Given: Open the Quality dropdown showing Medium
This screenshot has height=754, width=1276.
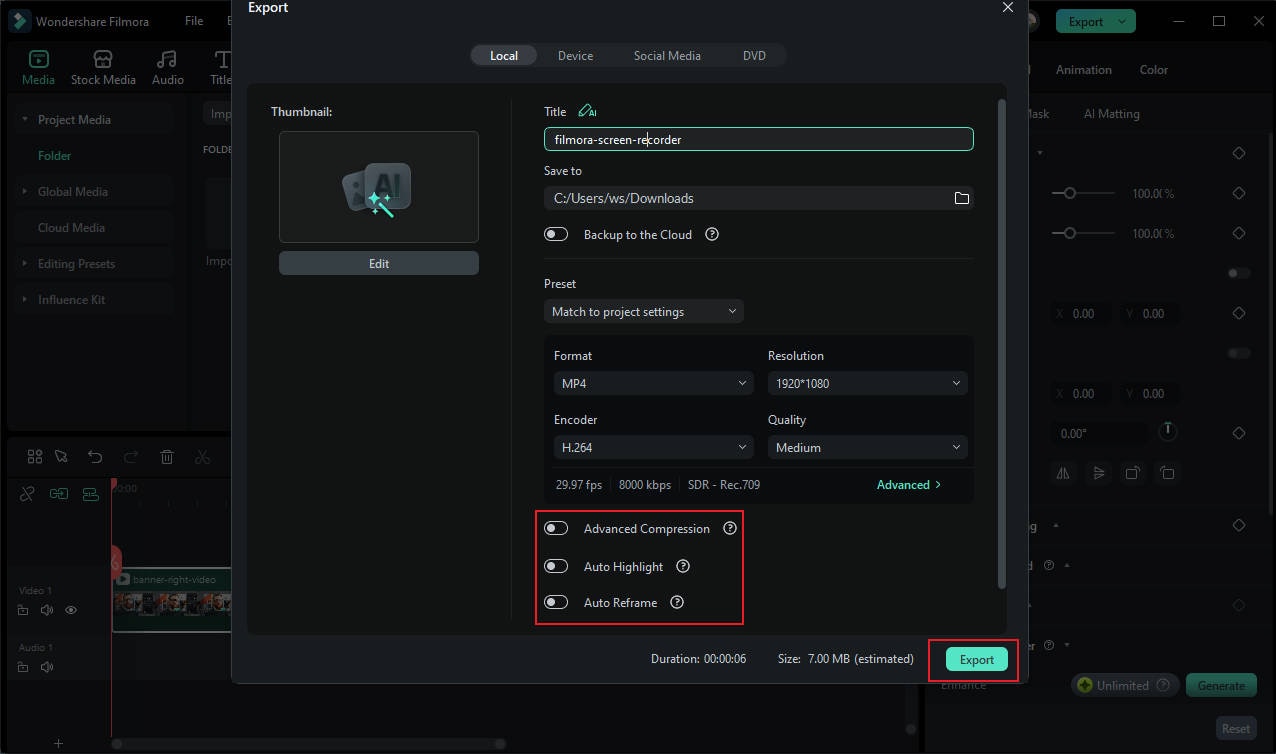Looking at the screenshot, I should coord(868,447).
